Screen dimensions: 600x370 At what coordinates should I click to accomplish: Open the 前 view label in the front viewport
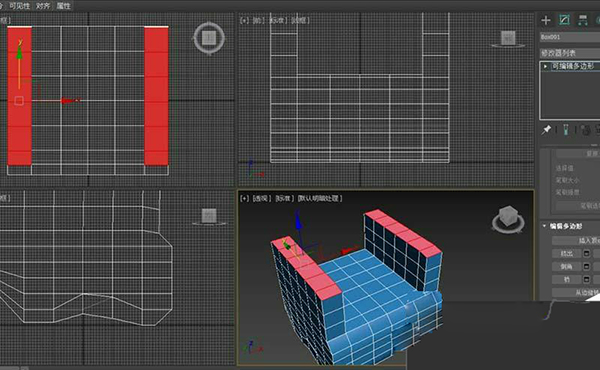point(259,20)
